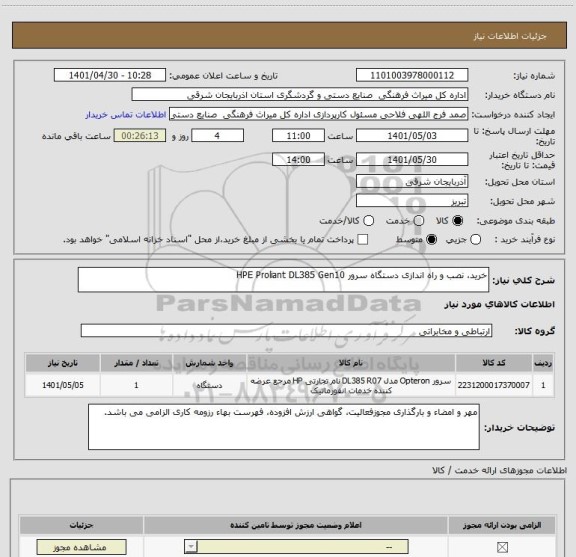Screen dimensions: 576x557
Task: Click the تاریخ نیاز column header
Action: [x=63, y=363]
